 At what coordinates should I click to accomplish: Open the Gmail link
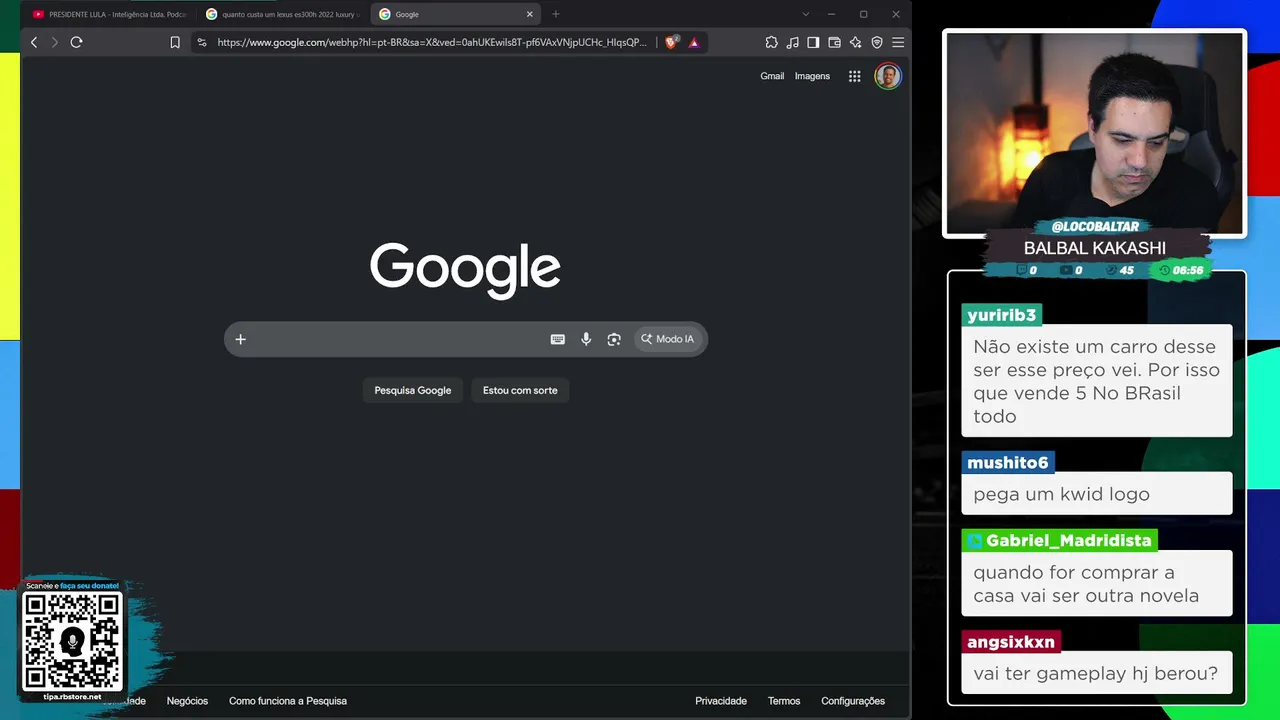pyautogui.click(x=772, y=76)
